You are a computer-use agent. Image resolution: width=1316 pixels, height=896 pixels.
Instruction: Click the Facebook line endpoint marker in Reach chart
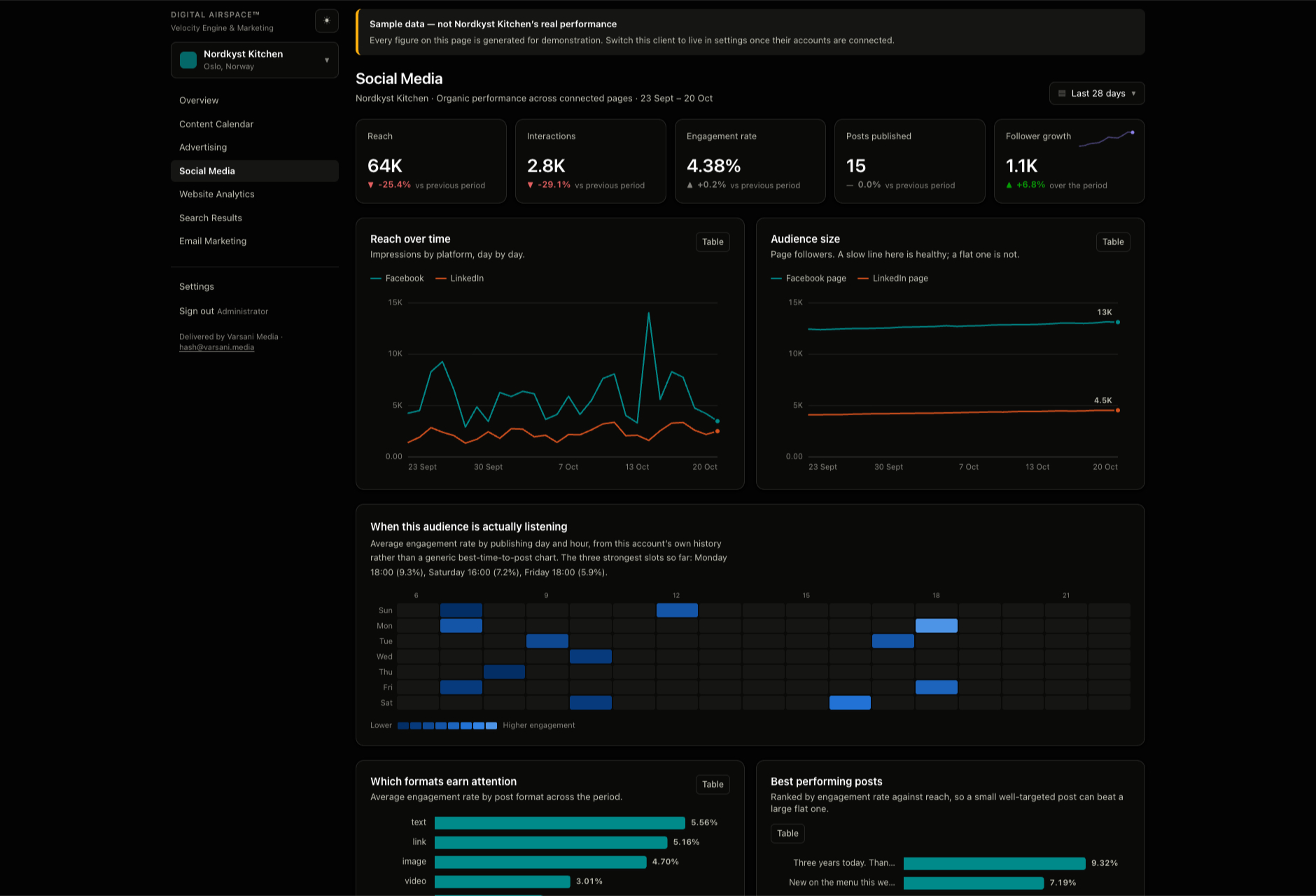click(717, 421)
